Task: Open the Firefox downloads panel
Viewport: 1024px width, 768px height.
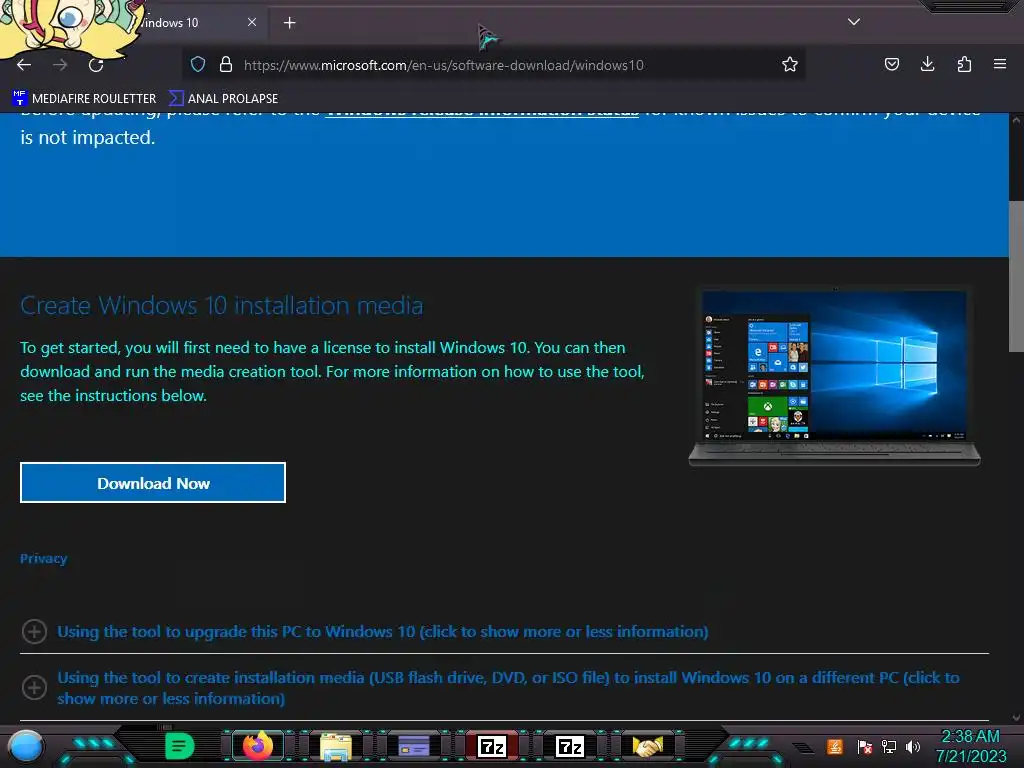Action: tap(927, 64)
